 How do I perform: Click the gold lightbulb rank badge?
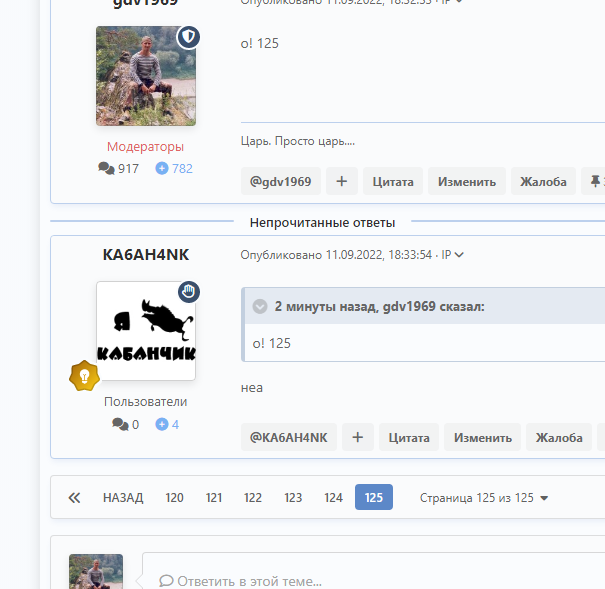tap(84, 376)
